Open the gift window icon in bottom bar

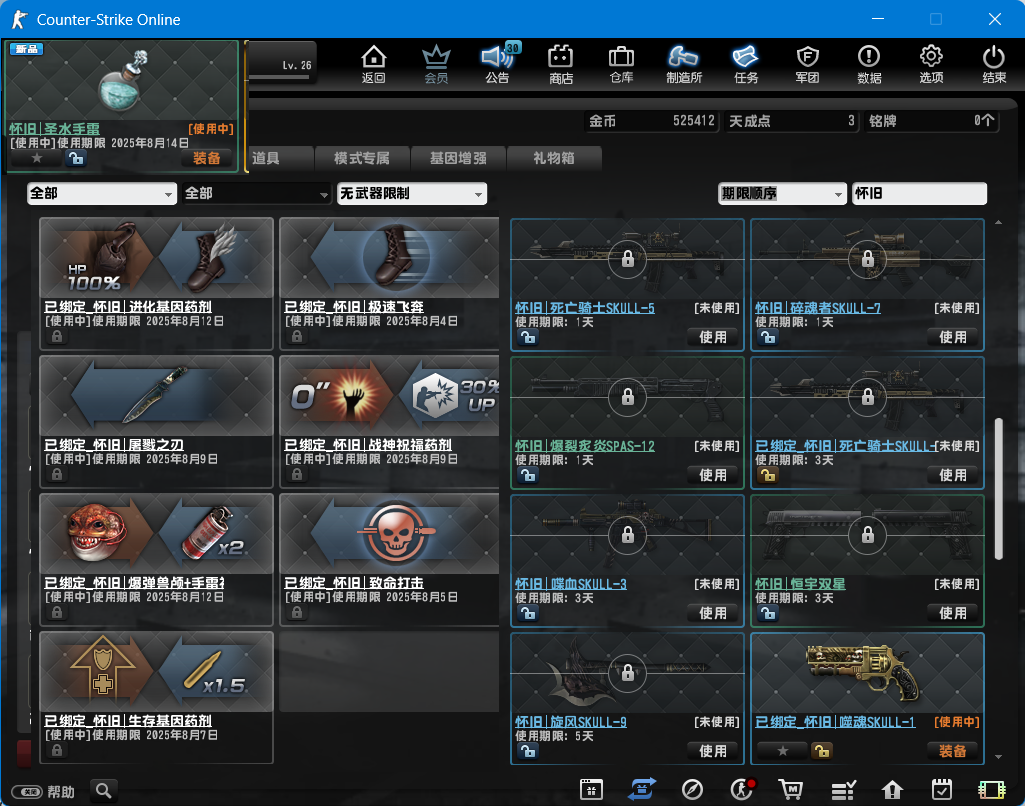(x=591, y=790)
